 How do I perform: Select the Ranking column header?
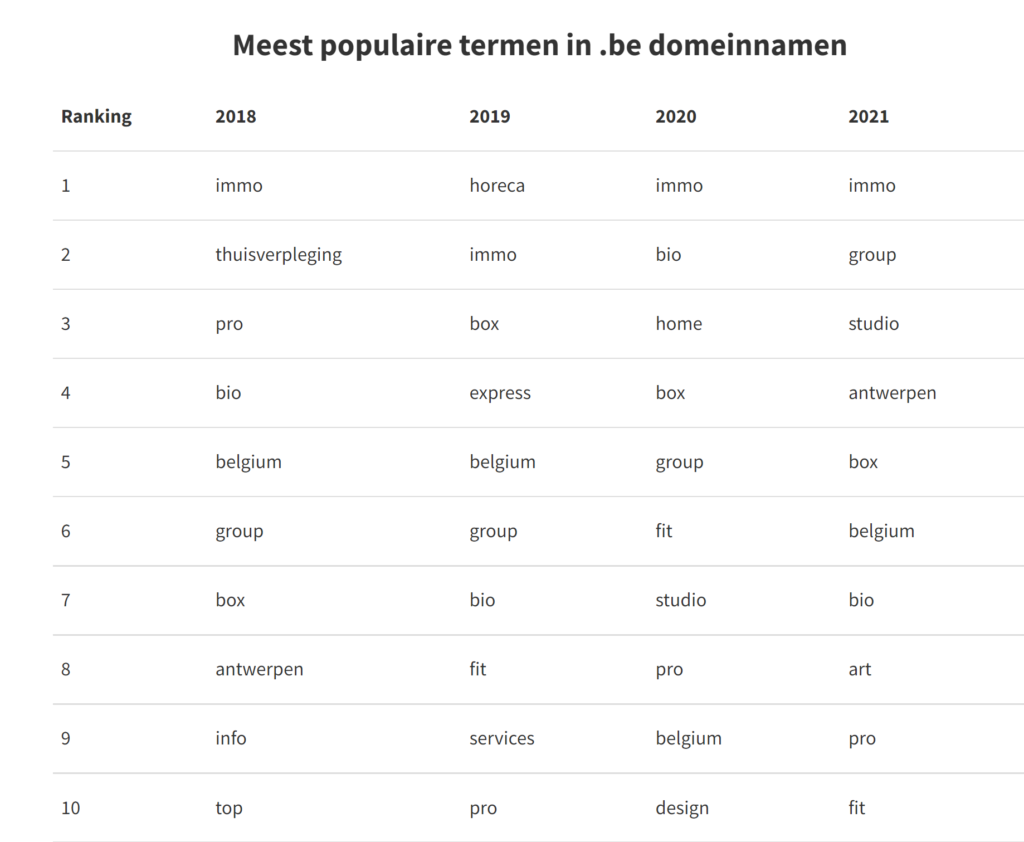[x=96, y=116]
